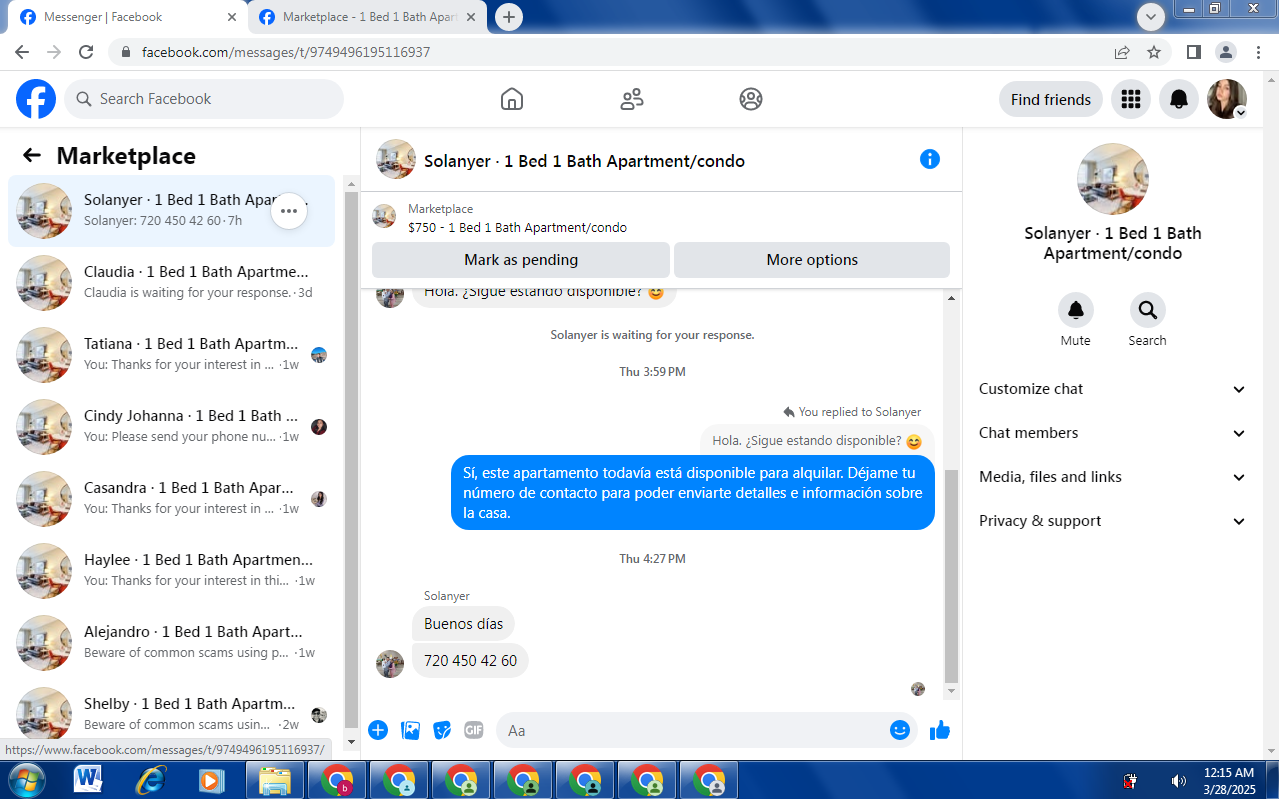Open Alejandro's conversation
The height and width of the screenshot is (799, 1279).
(x=172, y=643)
